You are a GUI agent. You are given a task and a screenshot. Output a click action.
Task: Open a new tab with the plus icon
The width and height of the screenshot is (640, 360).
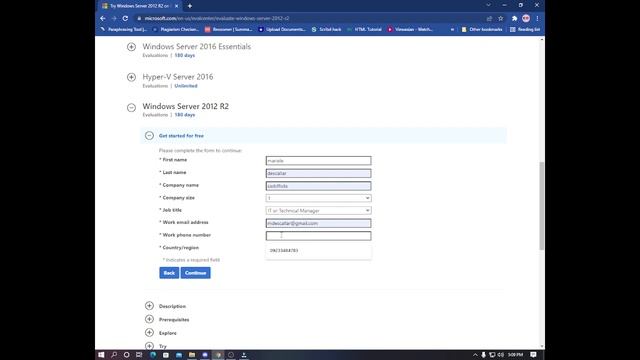tap(190, 6)
